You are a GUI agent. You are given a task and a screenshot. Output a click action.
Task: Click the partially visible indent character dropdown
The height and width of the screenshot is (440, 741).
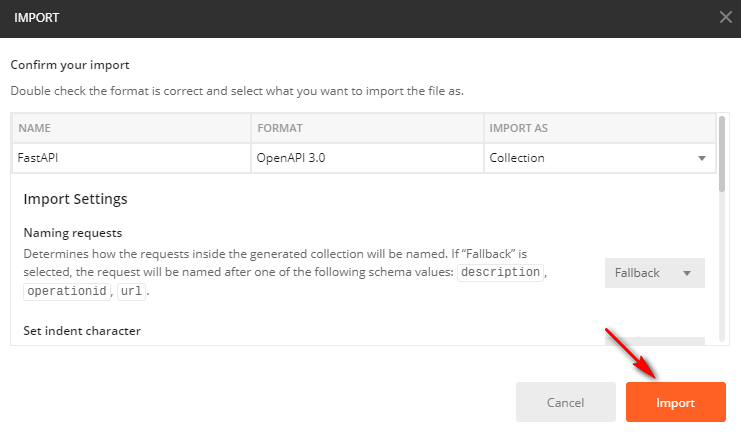click(x=654, y=342)
